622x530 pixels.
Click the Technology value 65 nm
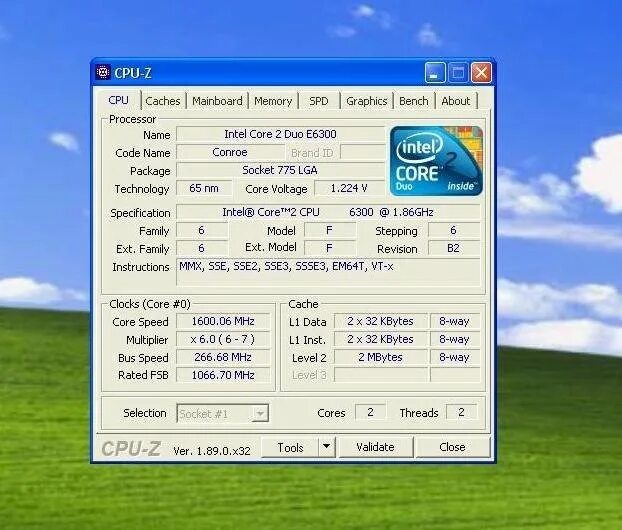(x=204, y=188)
